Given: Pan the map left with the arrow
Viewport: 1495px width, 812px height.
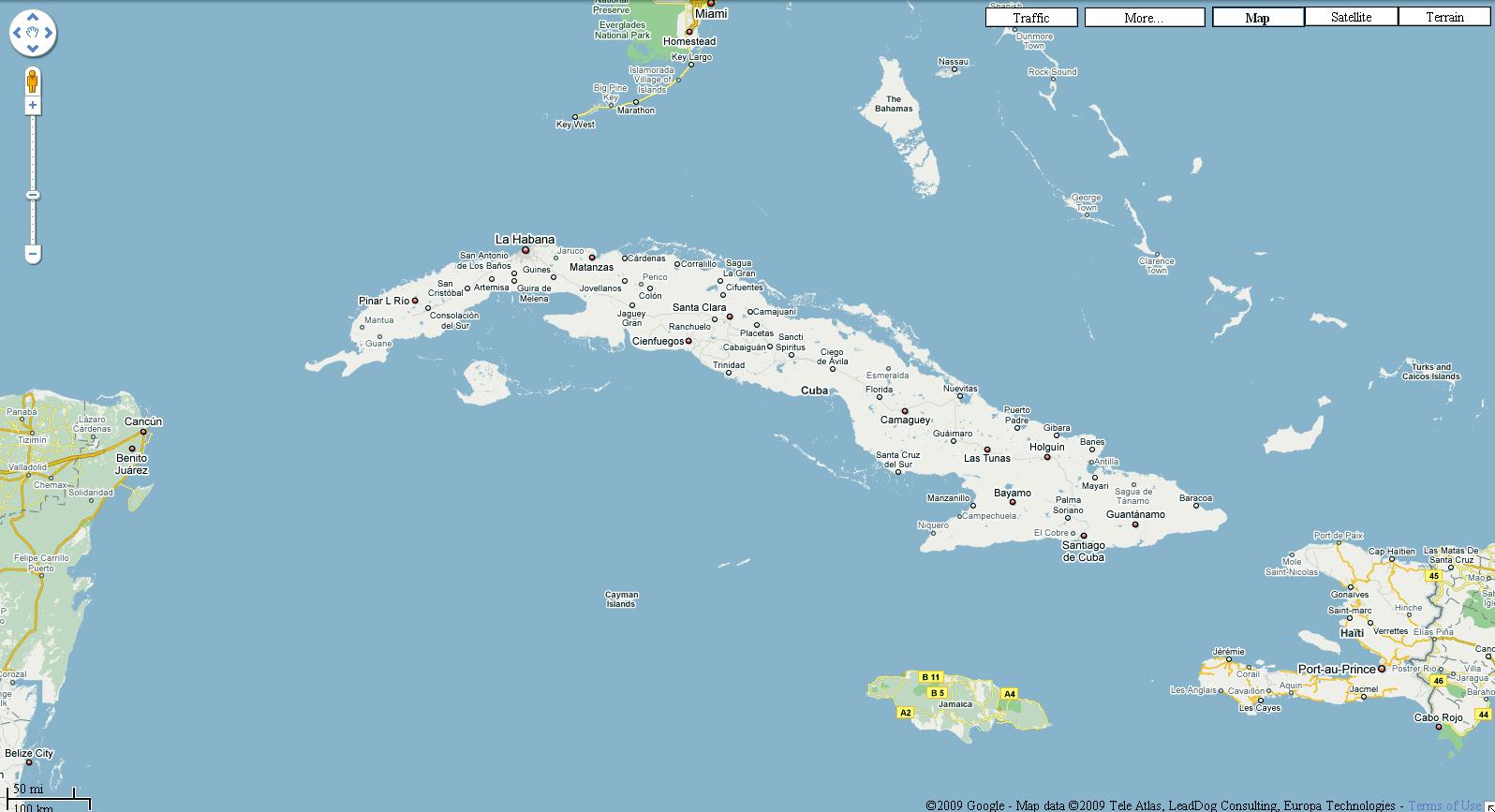Looking at the screenshot, I should pyautogui.click(x=18, y=34).
